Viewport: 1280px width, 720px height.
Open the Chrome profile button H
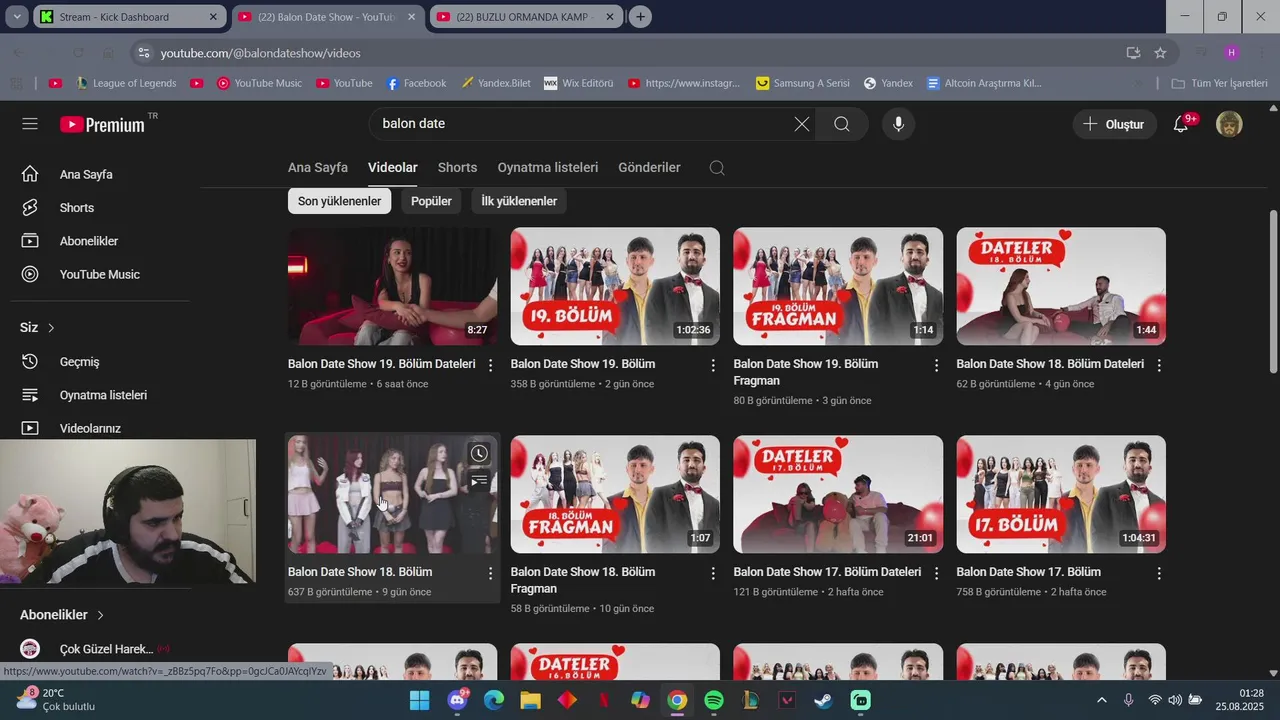point(1231,53)
